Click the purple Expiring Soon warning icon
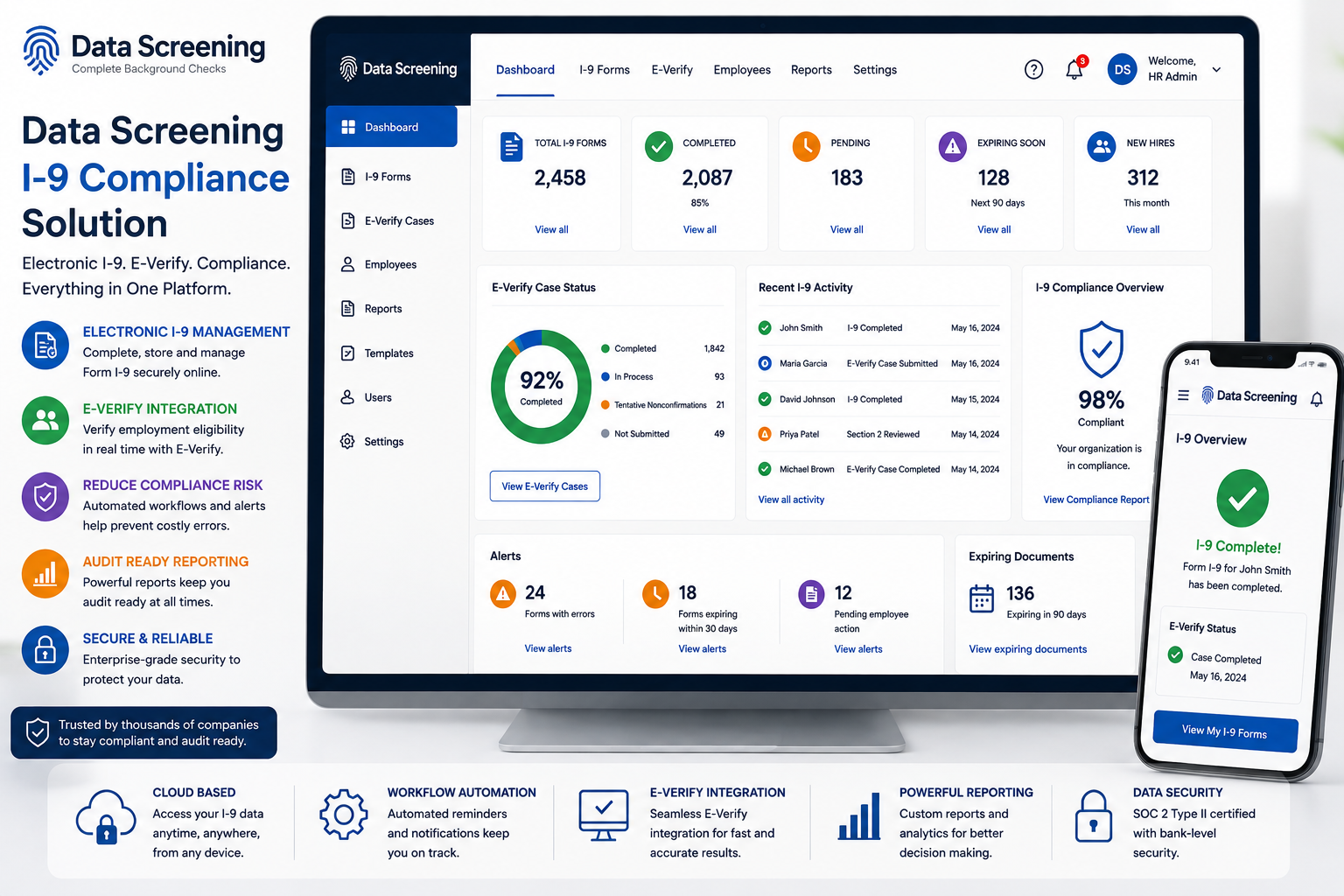This screenshot has height=896, width=1344. 953,147
